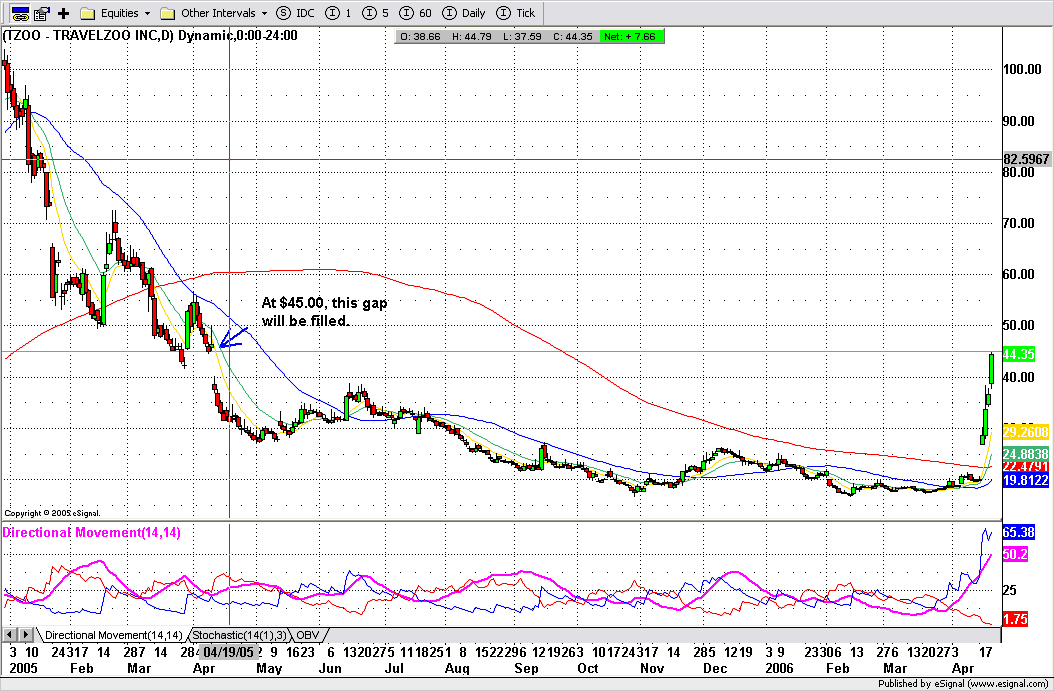Click the left tab scroll arrow
The height and width of the screenshot is (691, 1054).
coord(9,635)
